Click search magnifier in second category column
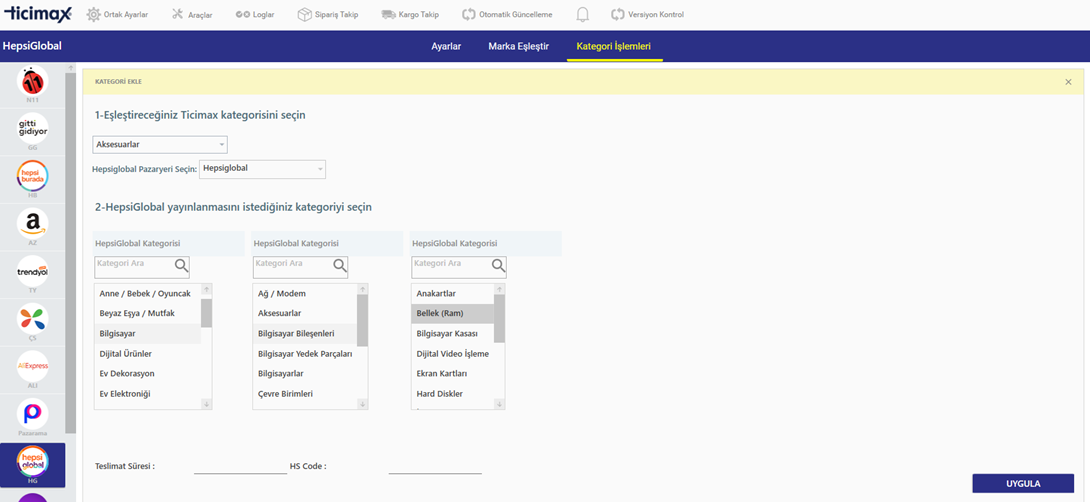 point(340,265)
